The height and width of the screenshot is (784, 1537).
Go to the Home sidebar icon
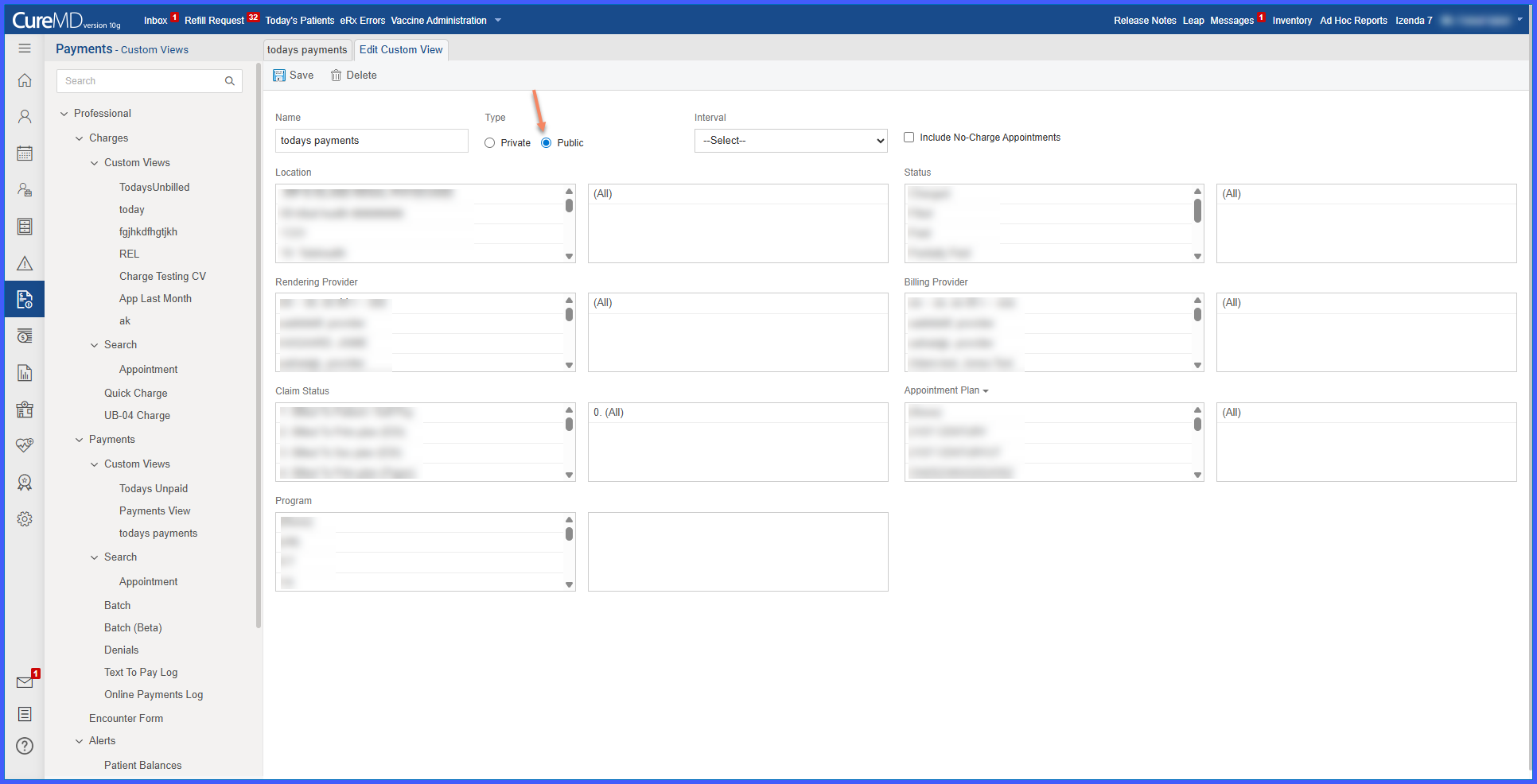(x=25, y=80)
